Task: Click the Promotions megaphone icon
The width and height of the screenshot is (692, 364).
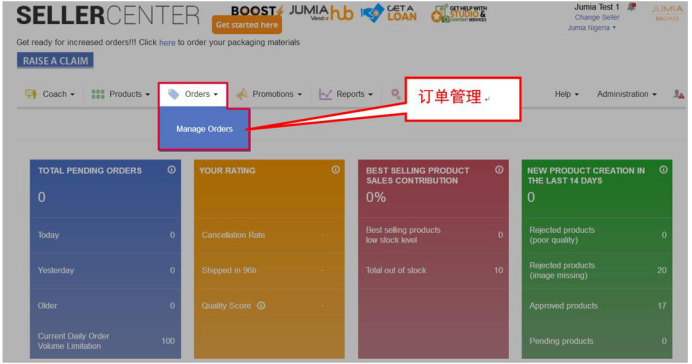Action: pos(241,94)
